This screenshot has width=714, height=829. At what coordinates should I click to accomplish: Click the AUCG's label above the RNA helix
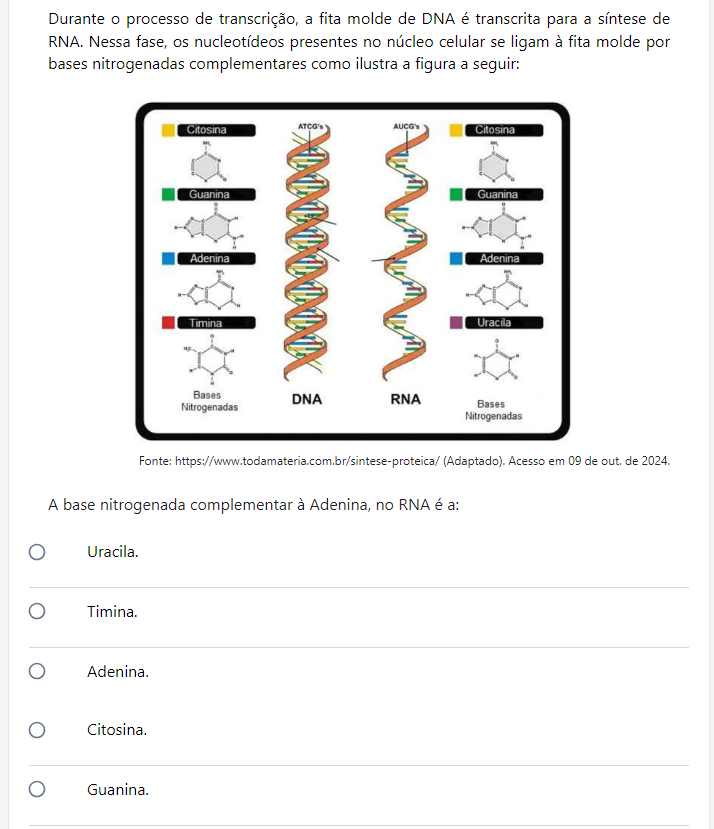(411, 127)
